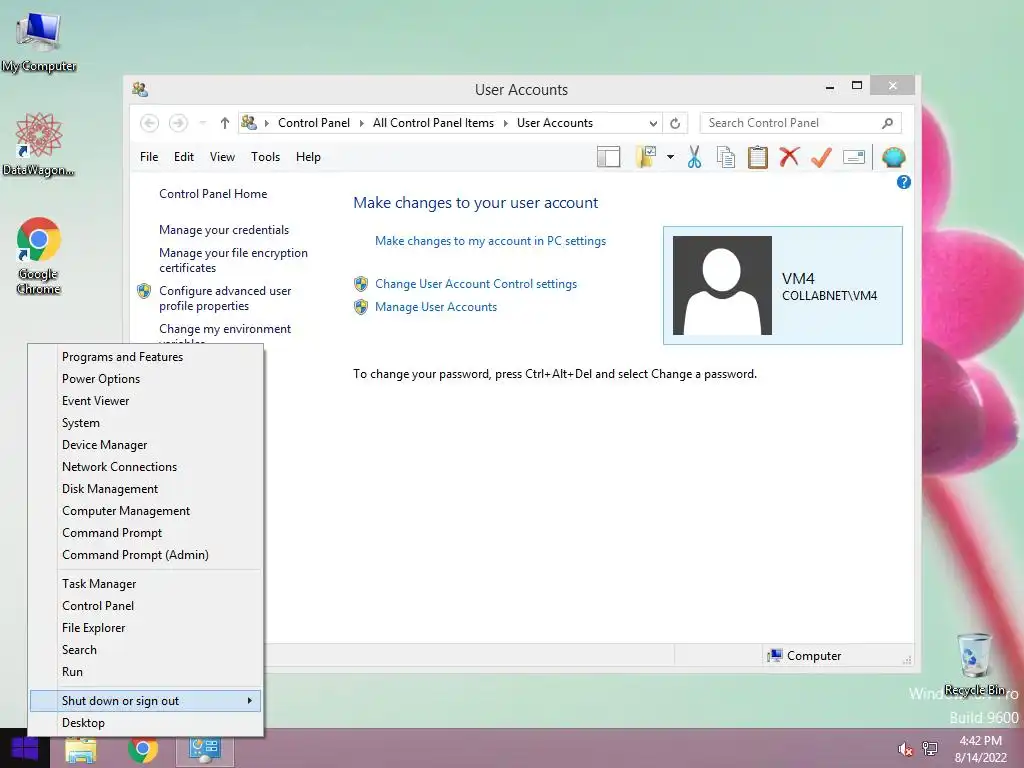
Task: Click the VM4 user account picture
Action: [722, 285]
